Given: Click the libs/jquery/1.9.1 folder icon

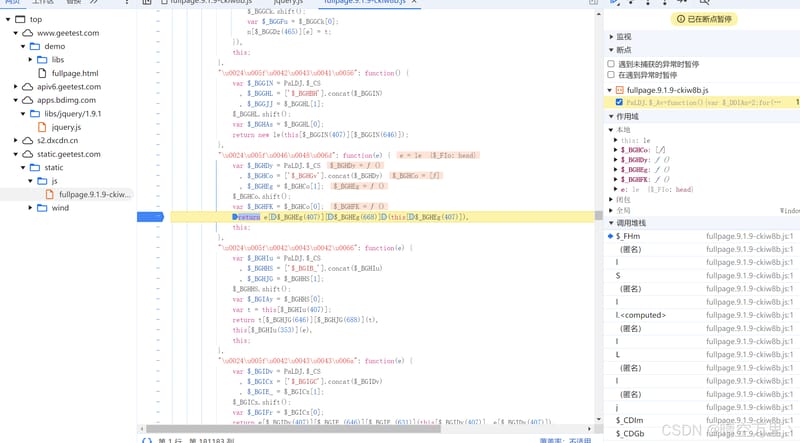Looking at the screenshot, I should pos(35,114).
